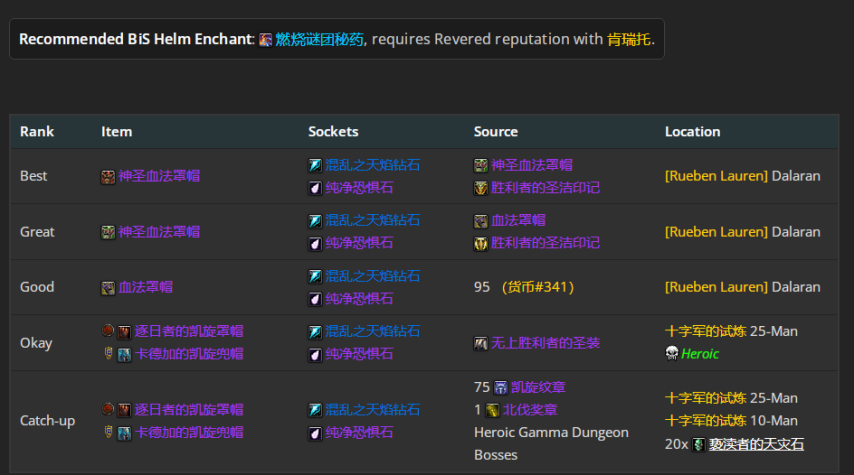Click the 血法罩帽 source icon in Great row
Image resolution: width=854 pixels, height=475 pixels.
(481, 220)
